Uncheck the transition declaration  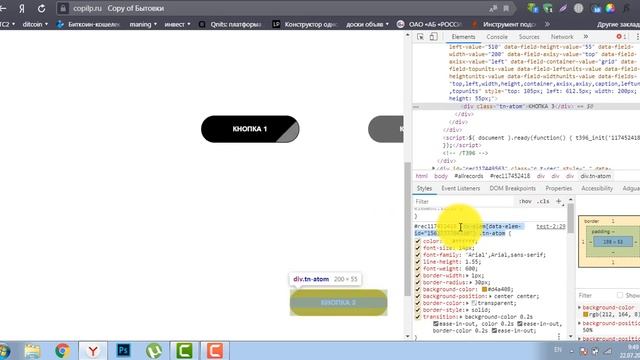(418, 317)
